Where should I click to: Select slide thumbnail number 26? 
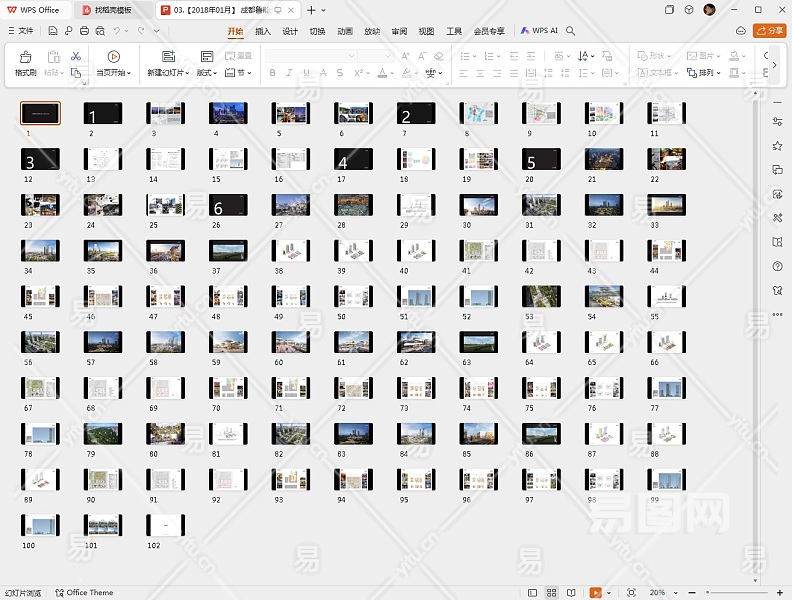[227, 204]
